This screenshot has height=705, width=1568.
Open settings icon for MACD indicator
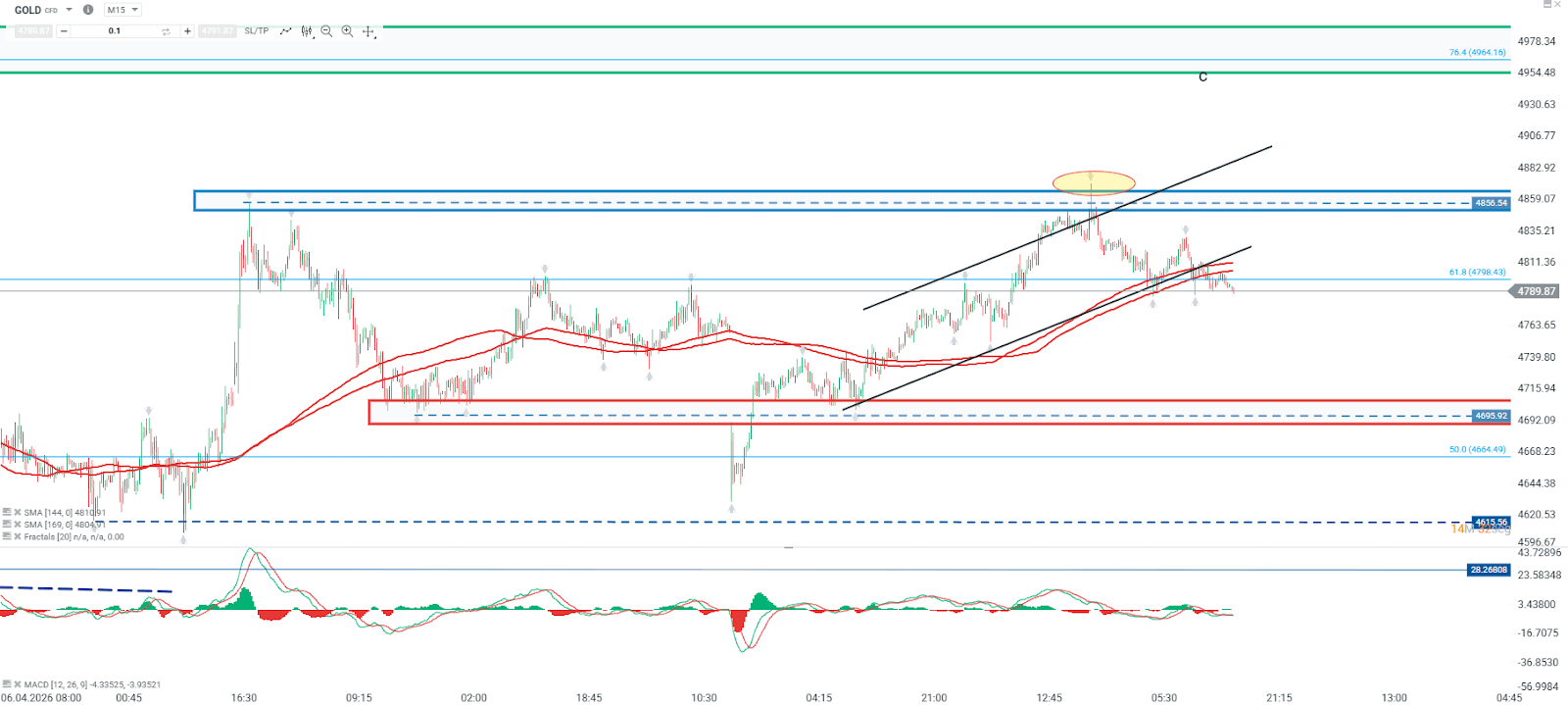click(7, 684)
